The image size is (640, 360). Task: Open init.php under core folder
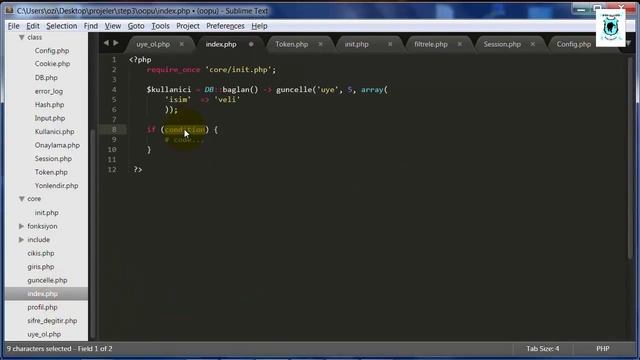(x=47, y=213)
